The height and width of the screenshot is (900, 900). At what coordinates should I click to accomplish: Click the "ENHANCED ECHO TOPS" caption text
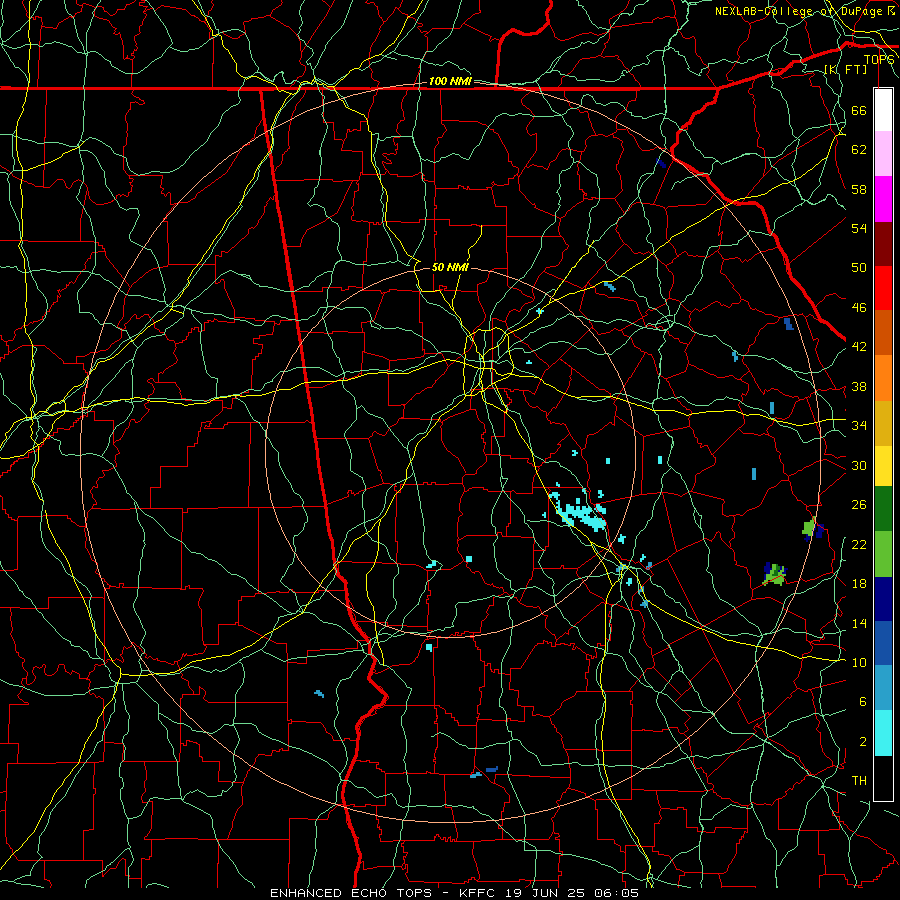[x=351, y=893]
